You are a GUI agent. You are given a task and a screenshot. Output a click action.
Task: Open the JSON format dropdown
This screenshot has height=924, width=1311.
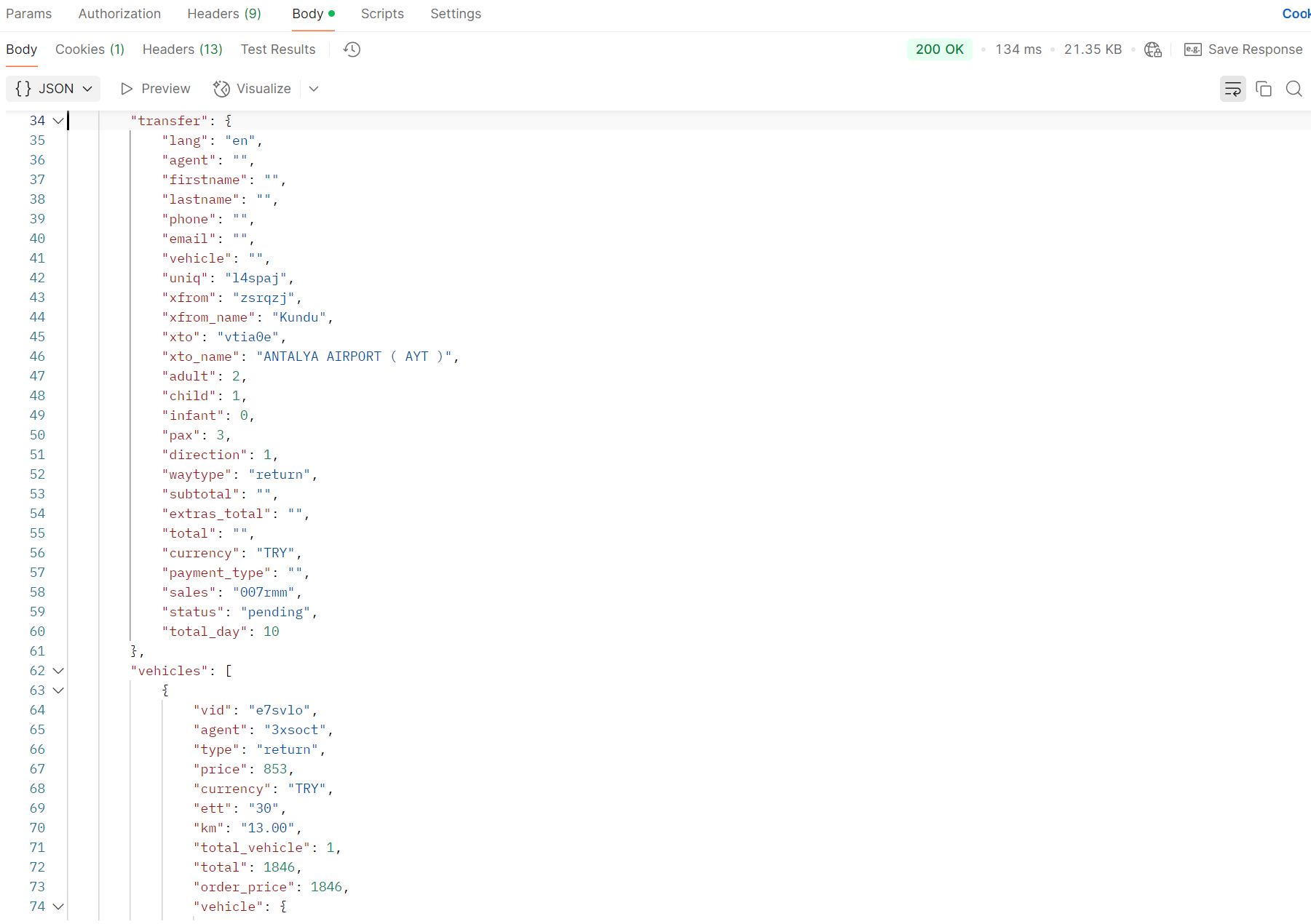tap(53, 89)
